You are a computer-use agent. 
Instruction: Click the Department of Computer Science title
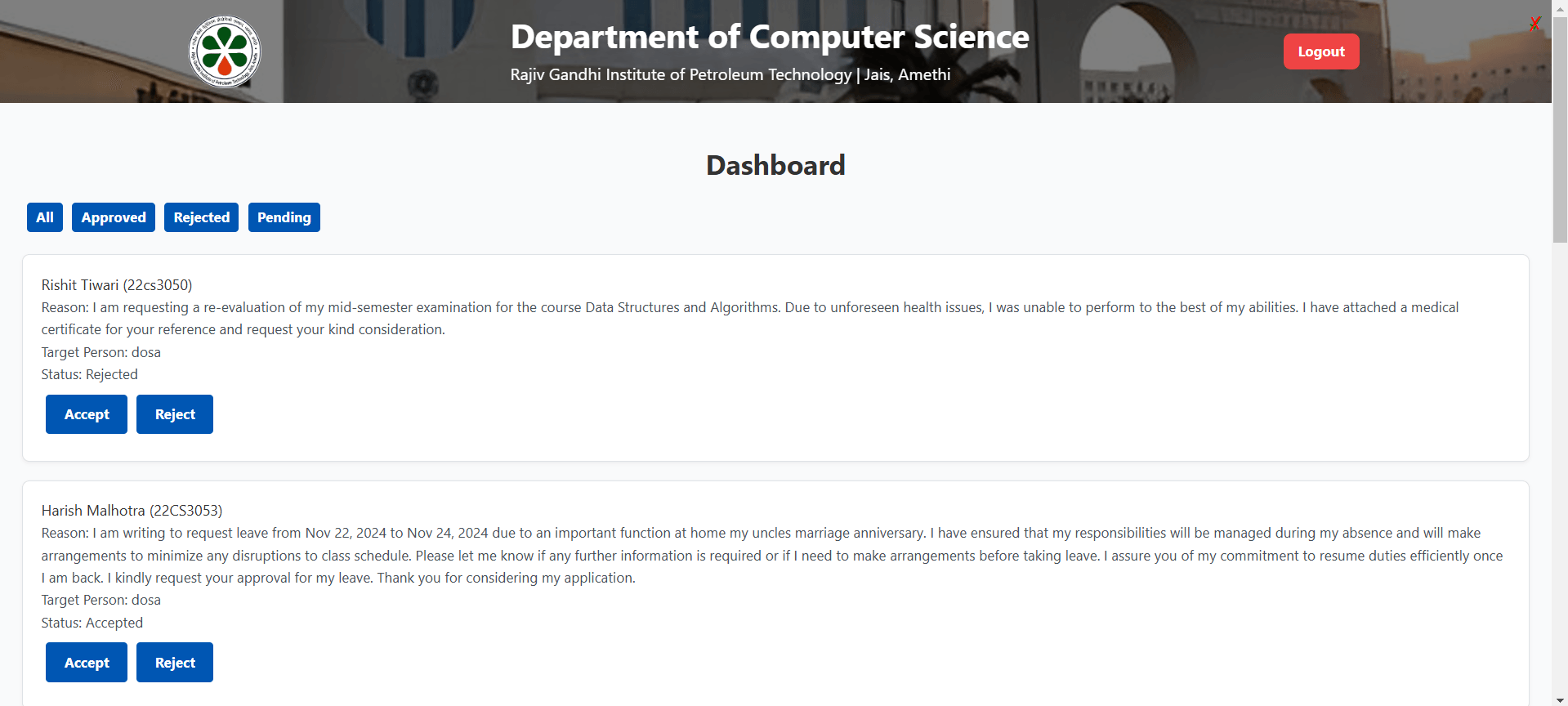point(770,37)
